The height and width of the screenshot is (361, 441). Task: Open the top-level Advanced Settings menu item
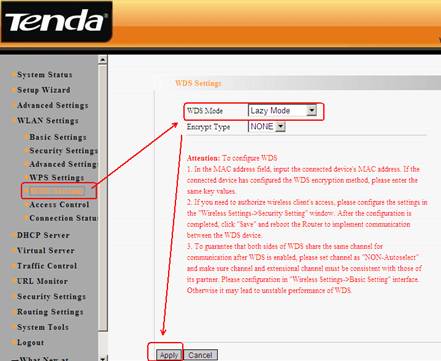click(53, 105)
